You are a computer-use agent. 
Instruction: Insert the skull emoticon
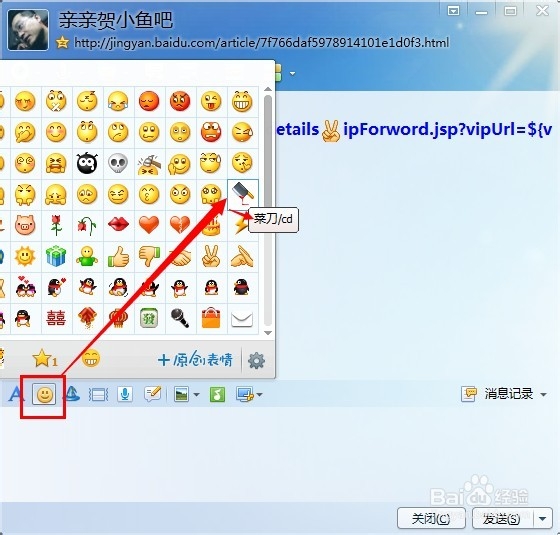pos(118,163)
